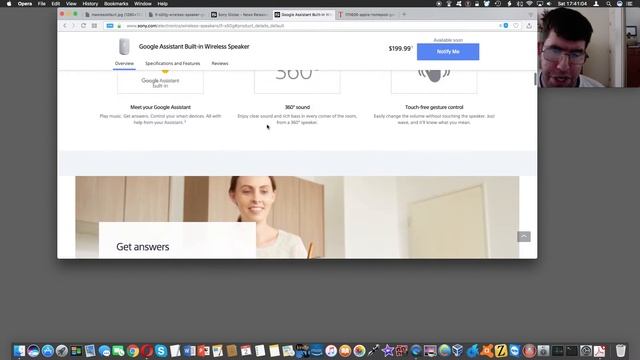
Task: Click the Touch-free gesture control image
Action: point(434,82)
